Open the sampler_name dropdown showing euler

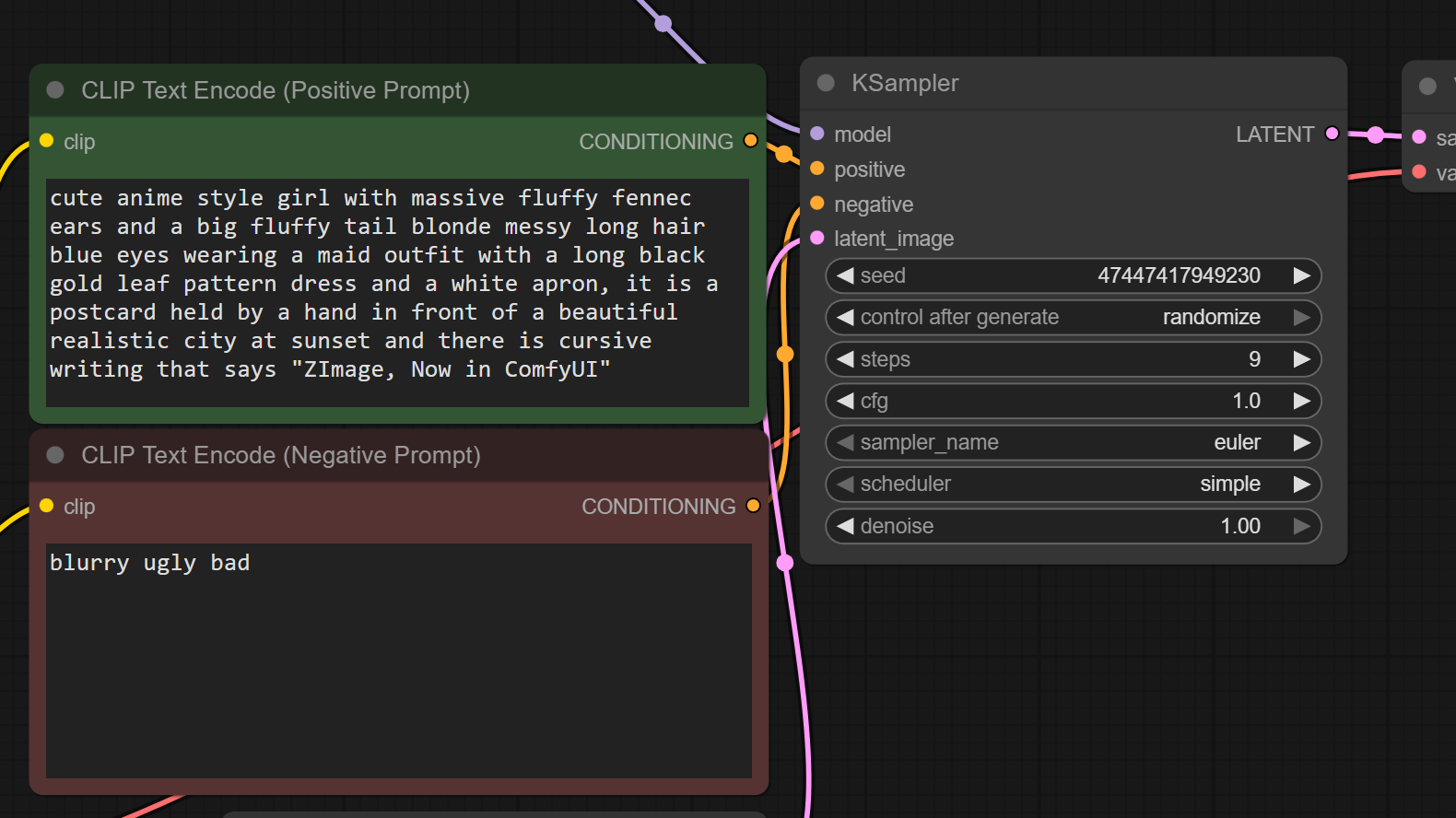(1074, 442)
